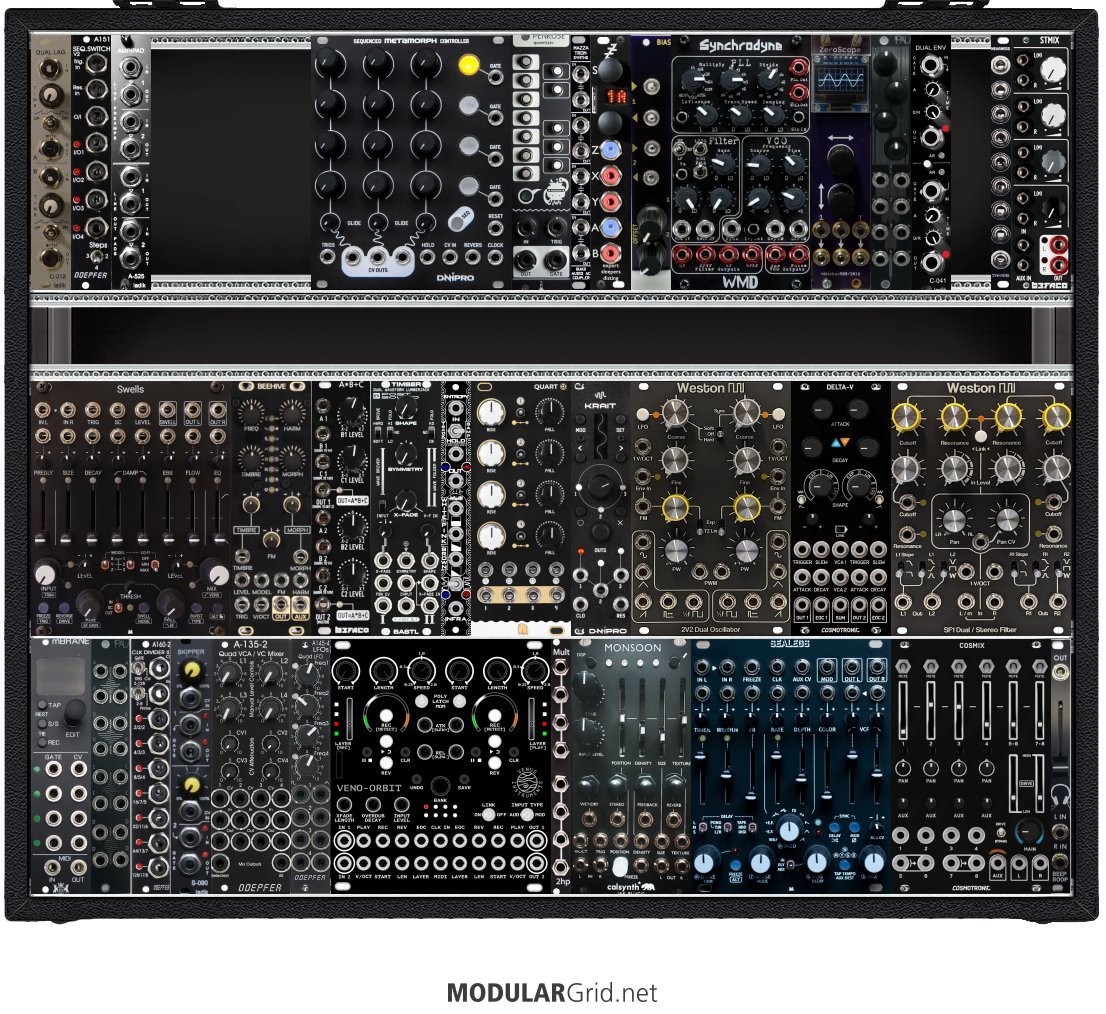Image resolution: width=1106 pixels, height=1014 pixels.
Task: Click the calsynth bear logo on Monsoon
Action: coord(648,886)
